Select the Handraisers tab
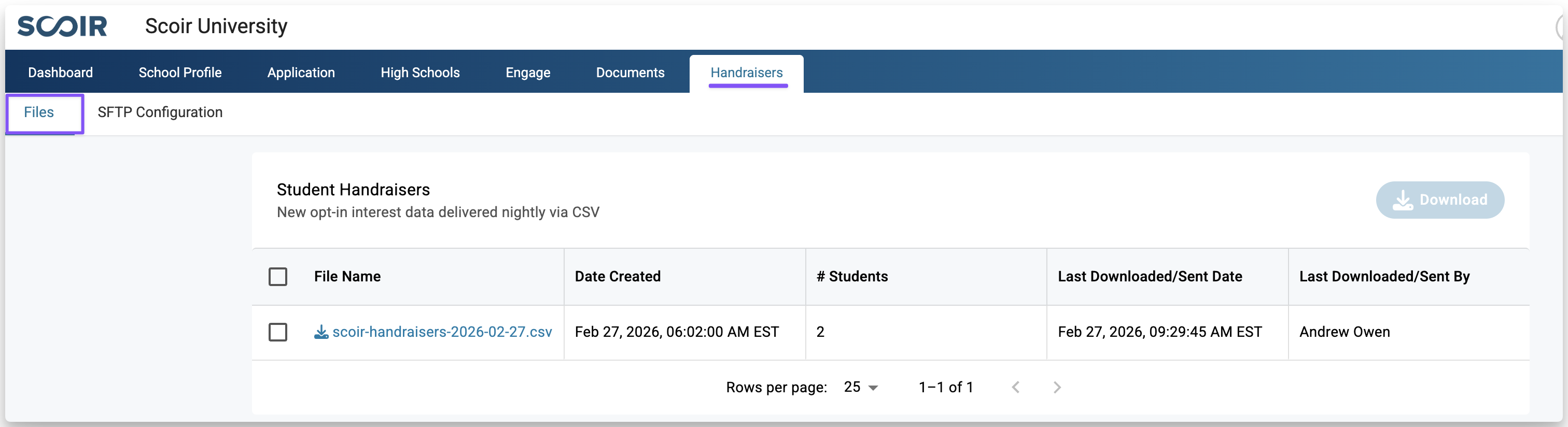 click(x=746, y=73)
